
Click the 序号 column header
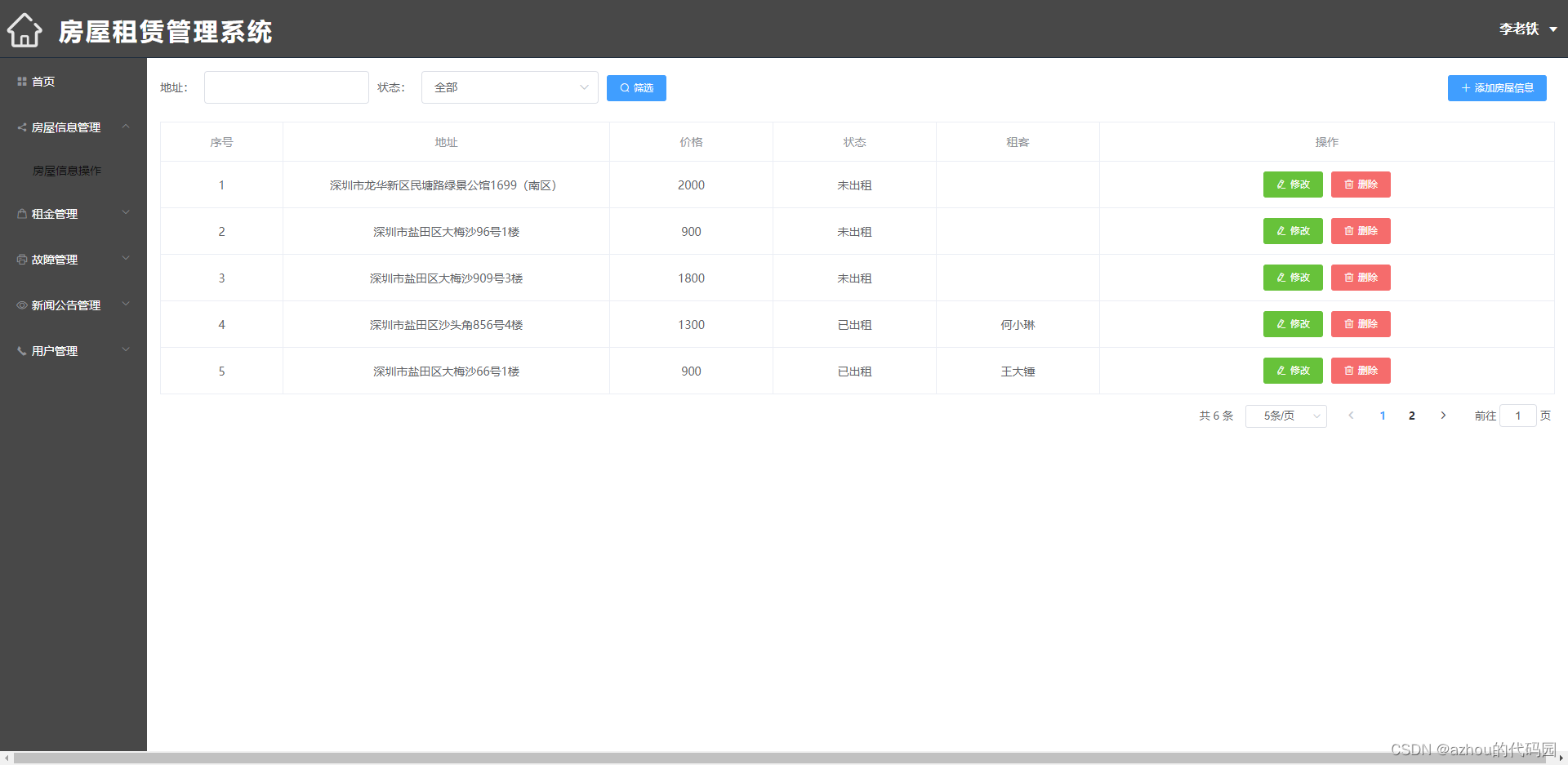[x=221, y=142]
